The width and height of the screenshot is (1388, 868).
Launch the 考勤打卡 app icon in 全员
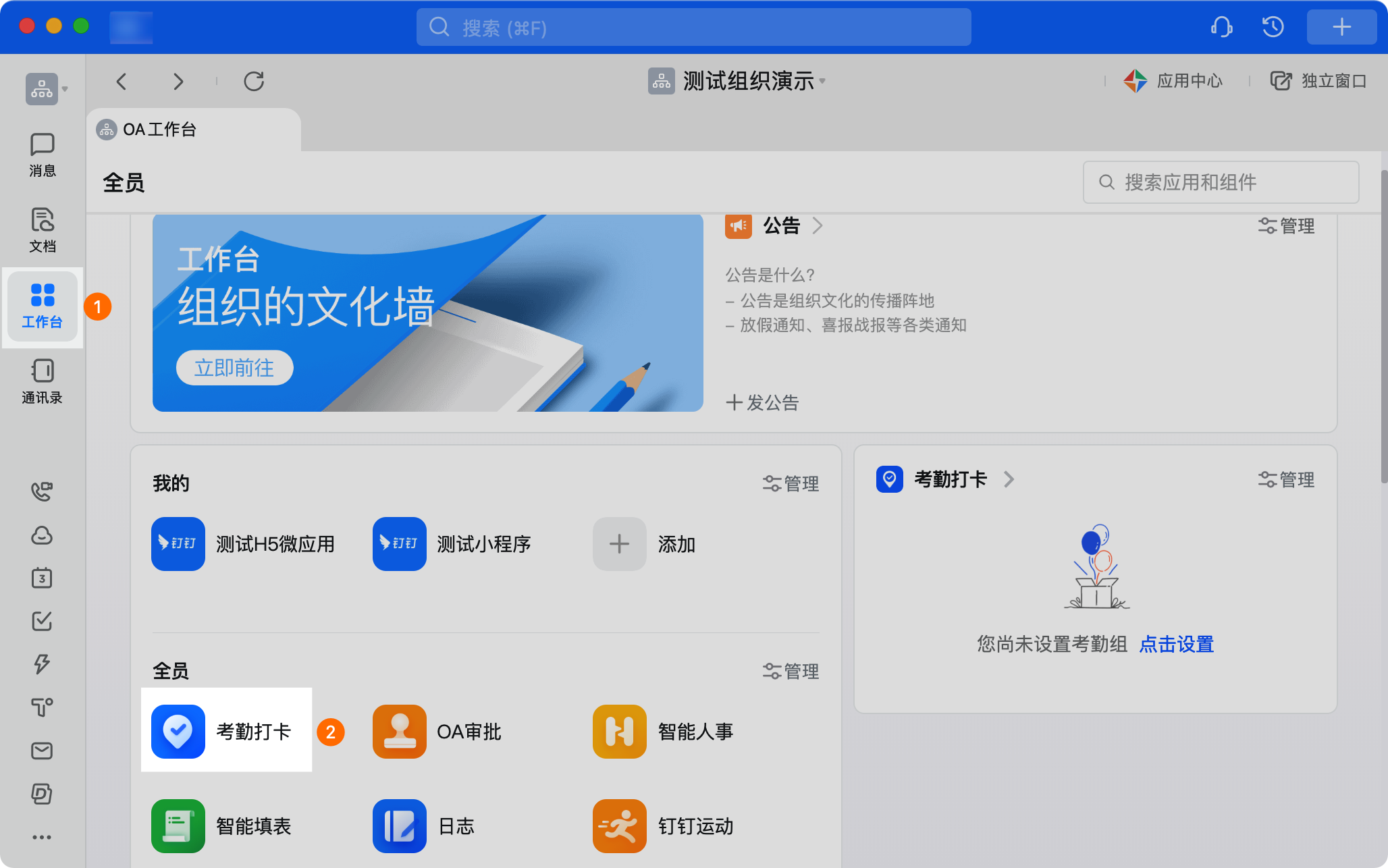pos(178,732)
